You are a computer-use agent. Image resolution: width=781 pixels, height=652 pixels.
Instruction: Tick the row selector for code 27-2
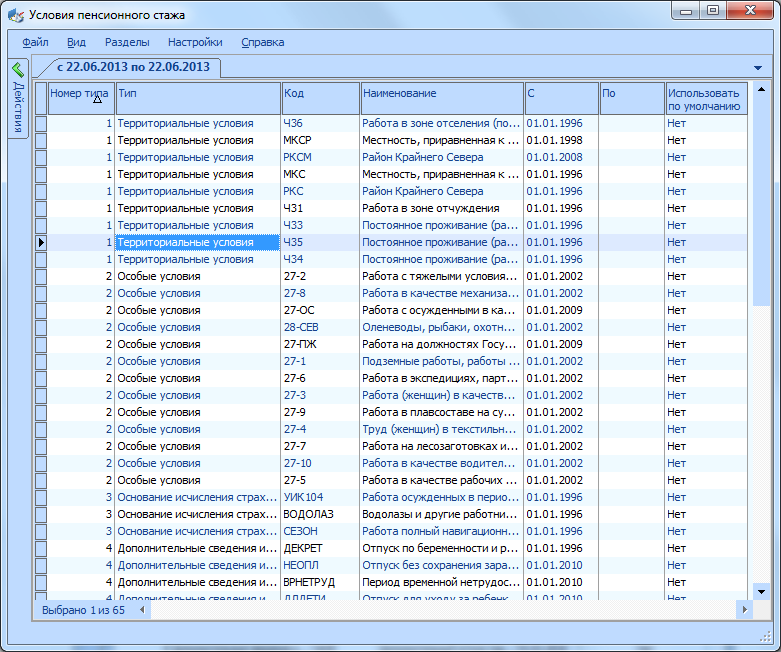[x=41, y=276]
